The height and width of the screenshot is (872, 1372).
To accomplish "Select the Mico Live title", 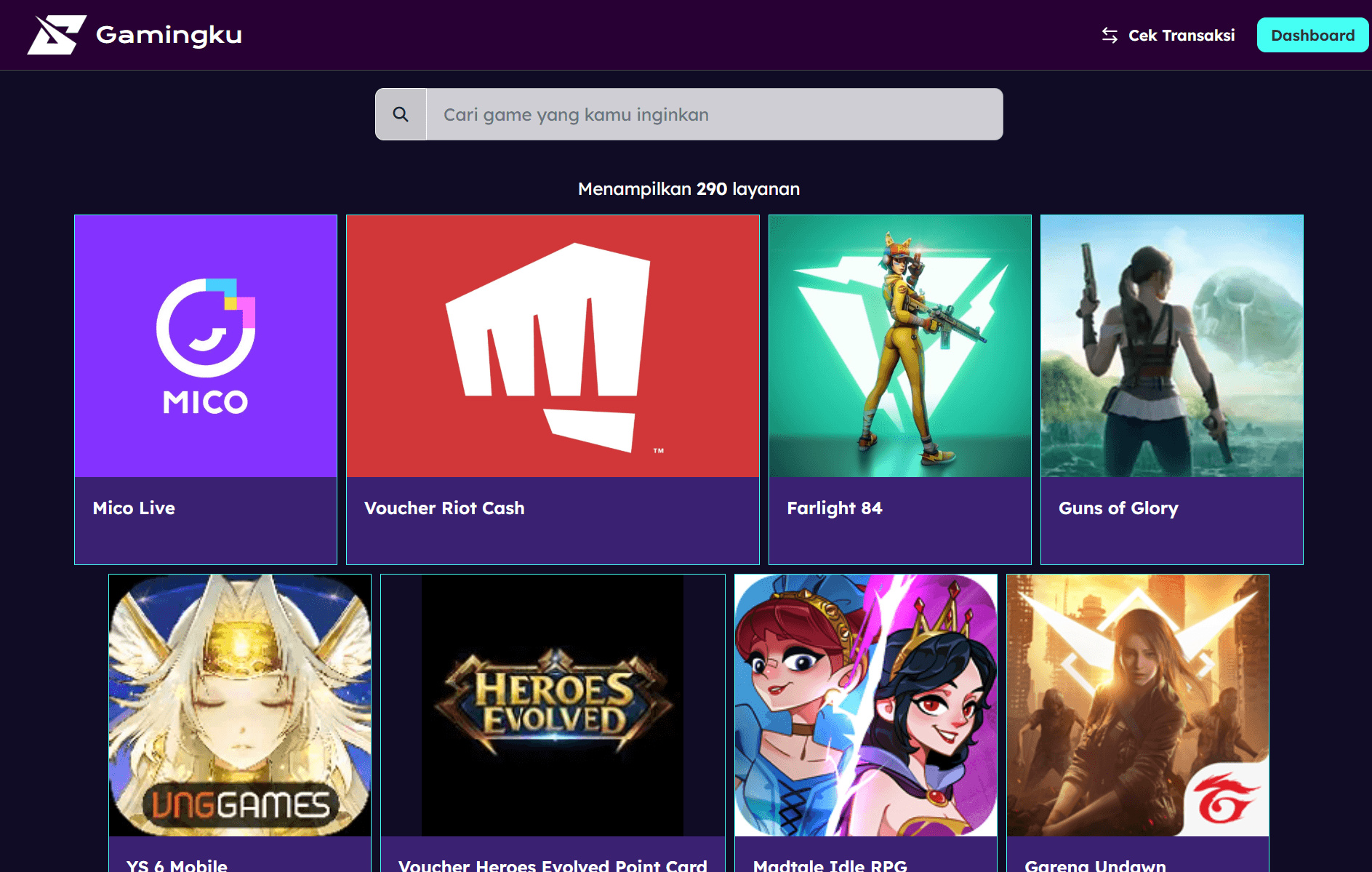I will tap(134, 508).
